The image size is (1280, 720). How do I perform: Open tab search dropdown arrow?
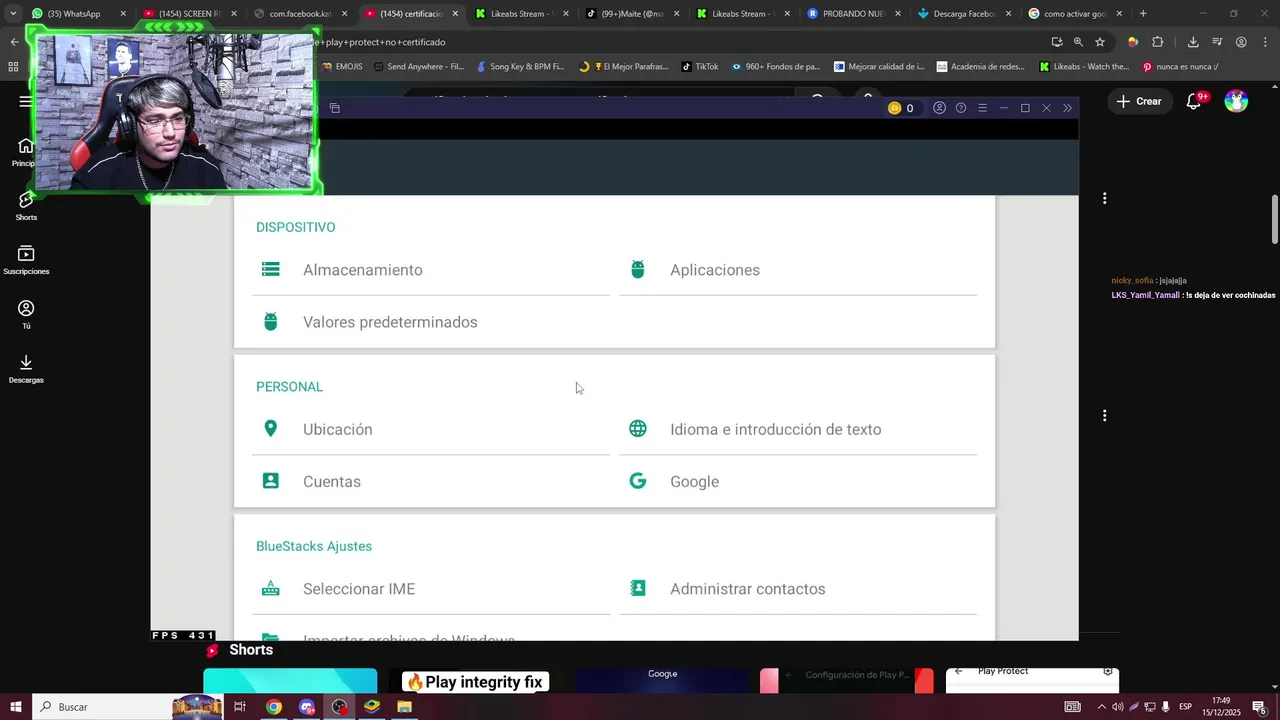coord(13,14)
